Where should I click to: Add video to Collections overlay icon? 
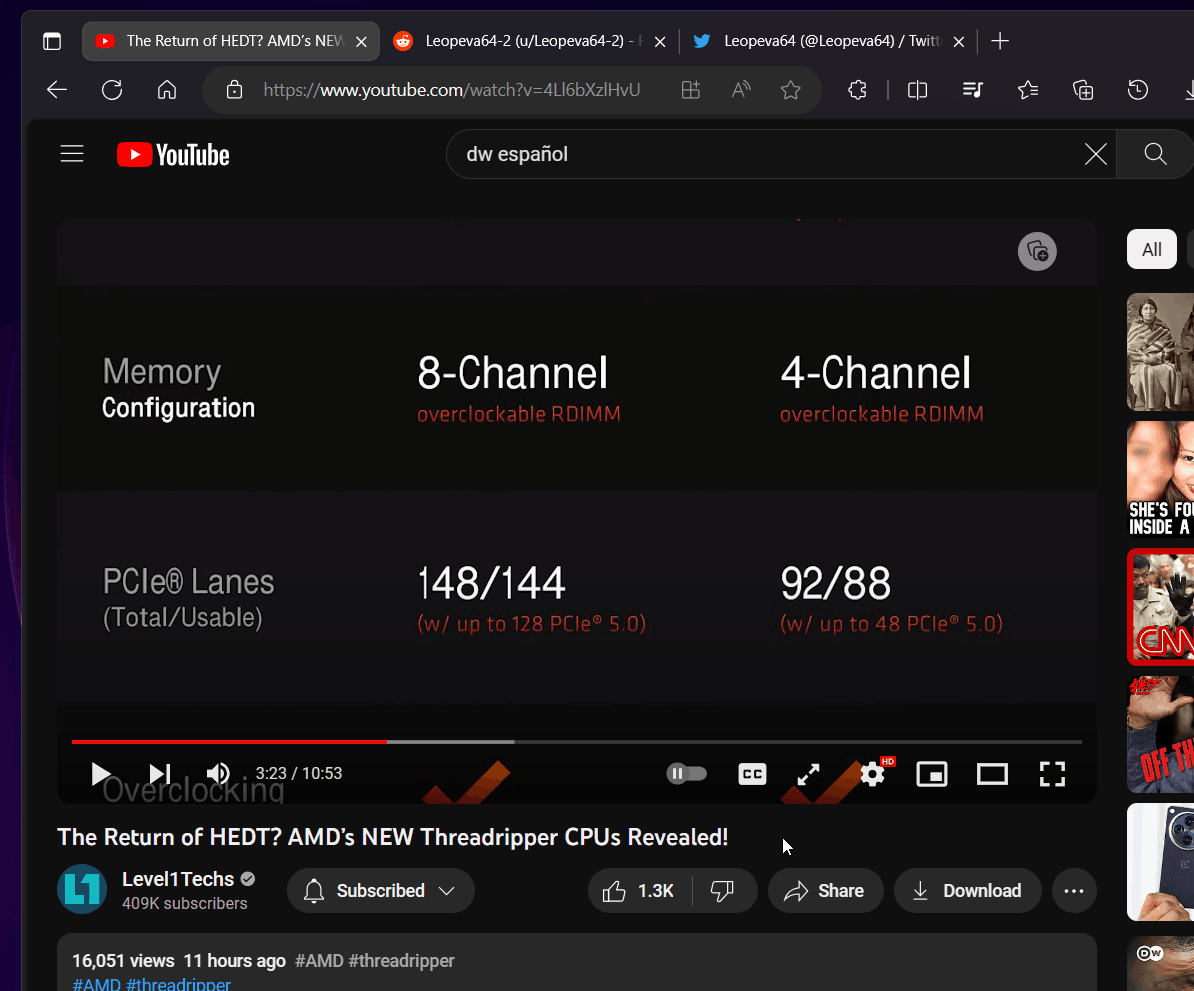pos(1037,251)
